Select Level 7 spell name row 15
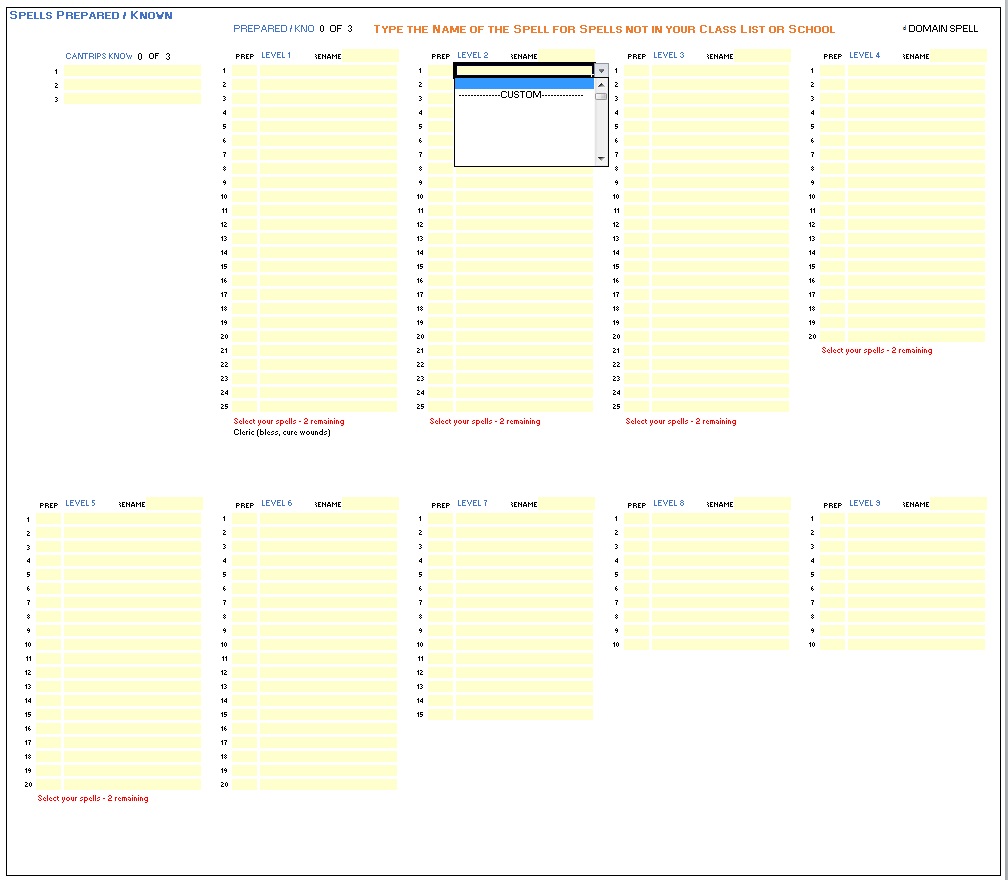This screenshot has width=1008, height=880. point(524,715)
